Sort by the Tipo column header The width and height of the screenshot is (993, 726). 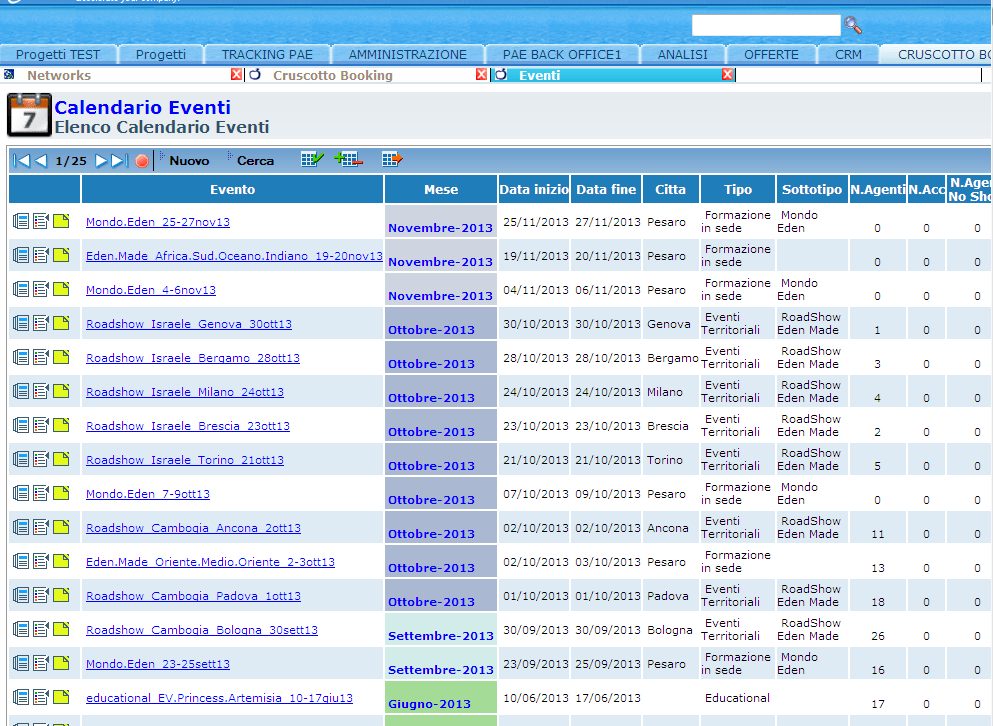(x=738, y=189)
